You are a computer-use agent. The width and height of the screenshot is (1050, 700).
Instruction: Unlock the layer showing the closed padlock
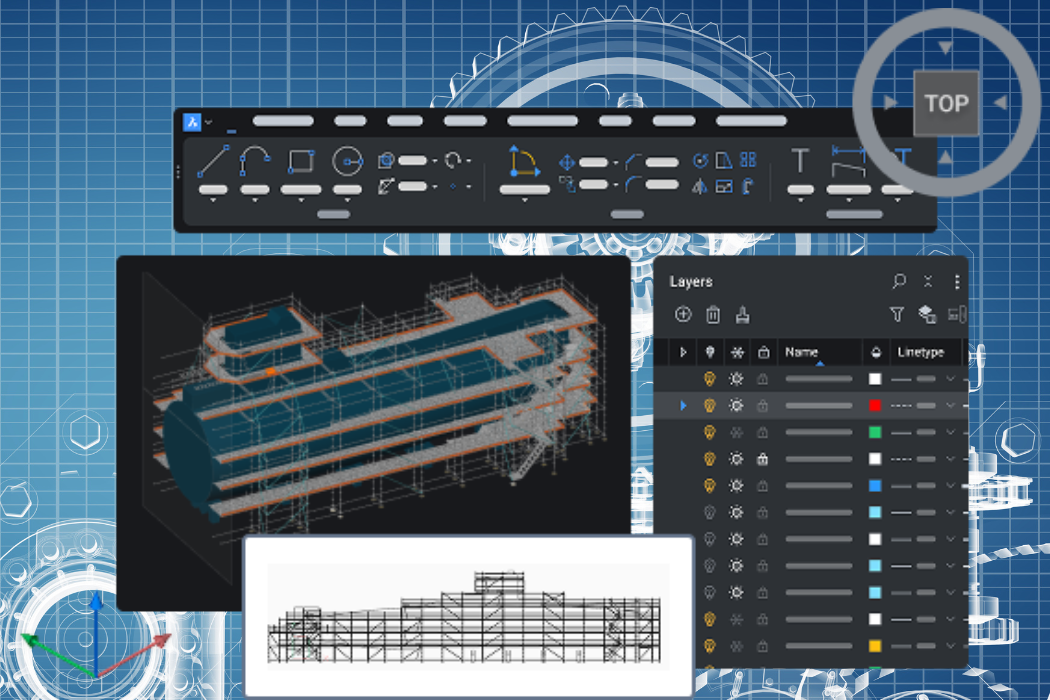(x=762, y=459)
